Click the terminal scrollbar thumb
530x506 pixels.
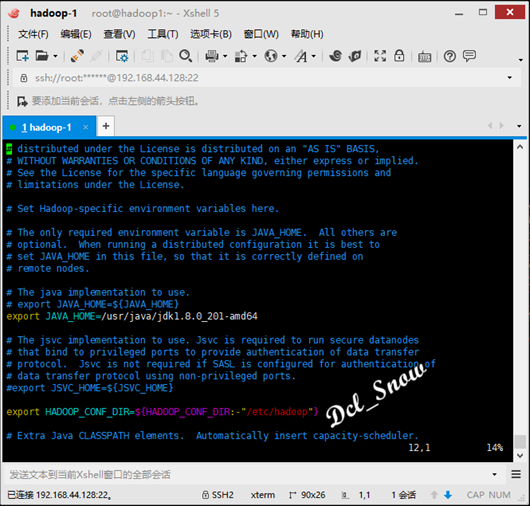coord(520,442)
